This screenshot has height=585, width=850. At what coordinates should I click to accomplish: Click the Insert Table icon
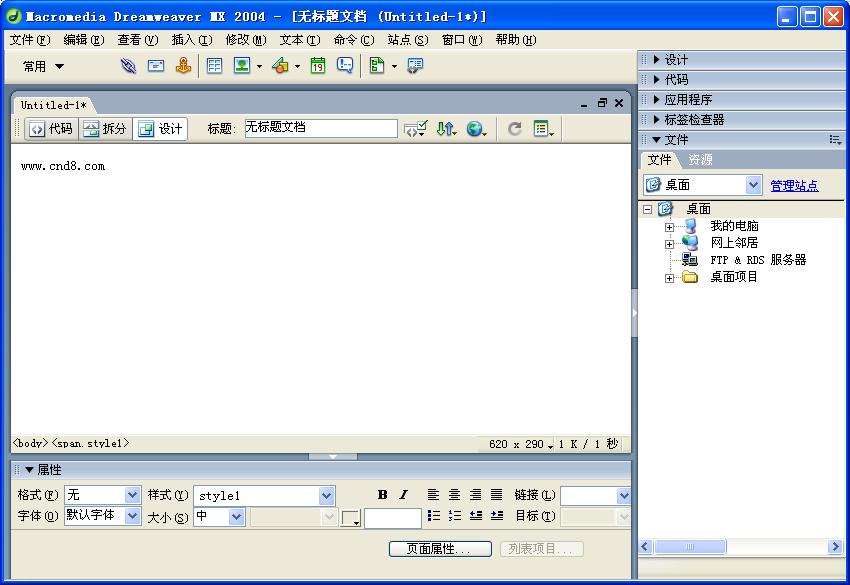214,66
